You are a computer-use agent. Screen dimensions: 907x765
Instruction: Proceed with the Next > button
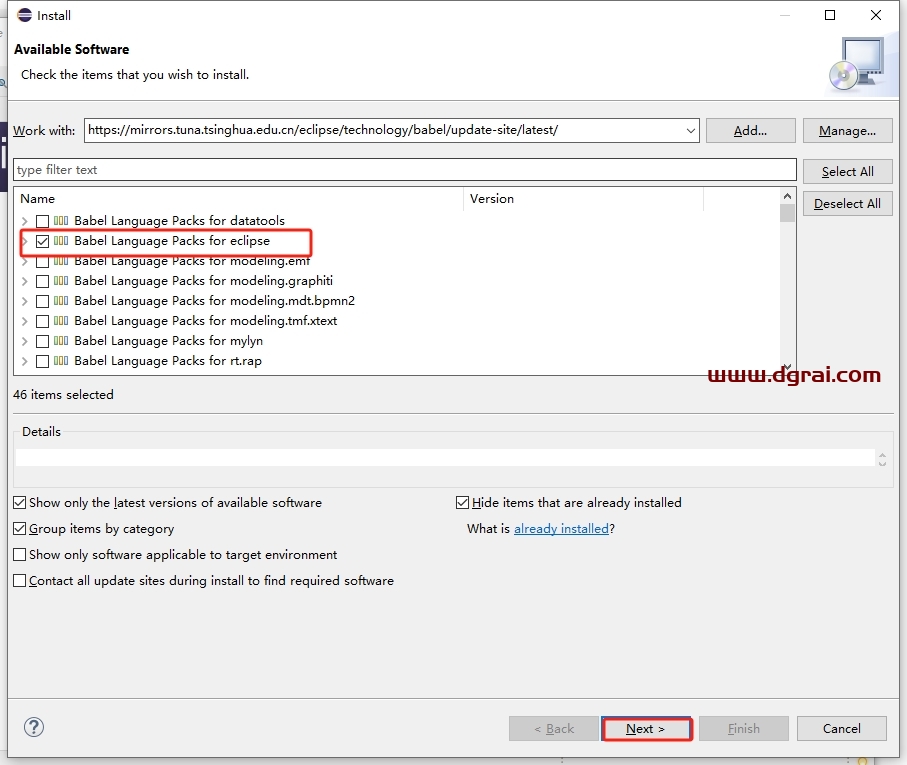(x=646, y=729)
